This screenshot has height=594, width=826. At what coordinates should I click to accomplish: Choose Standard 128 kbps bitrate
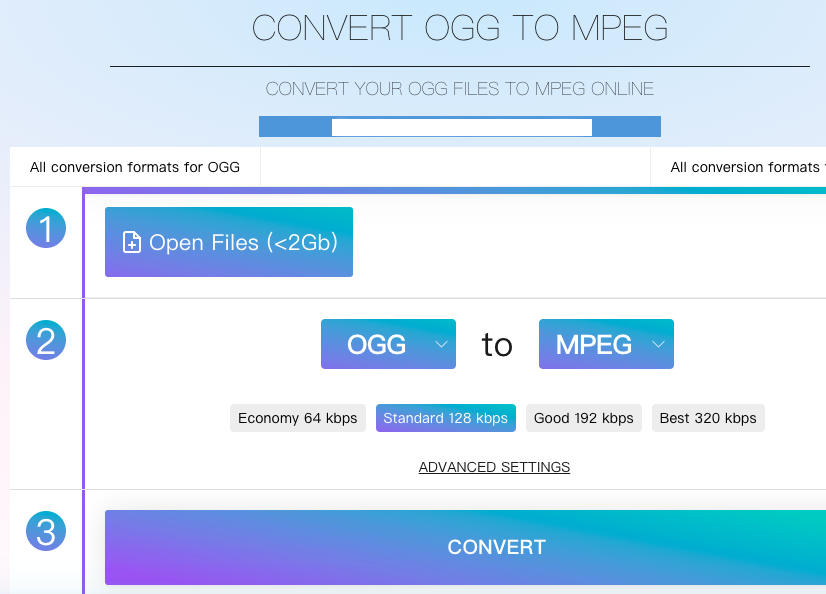point(445,418)
